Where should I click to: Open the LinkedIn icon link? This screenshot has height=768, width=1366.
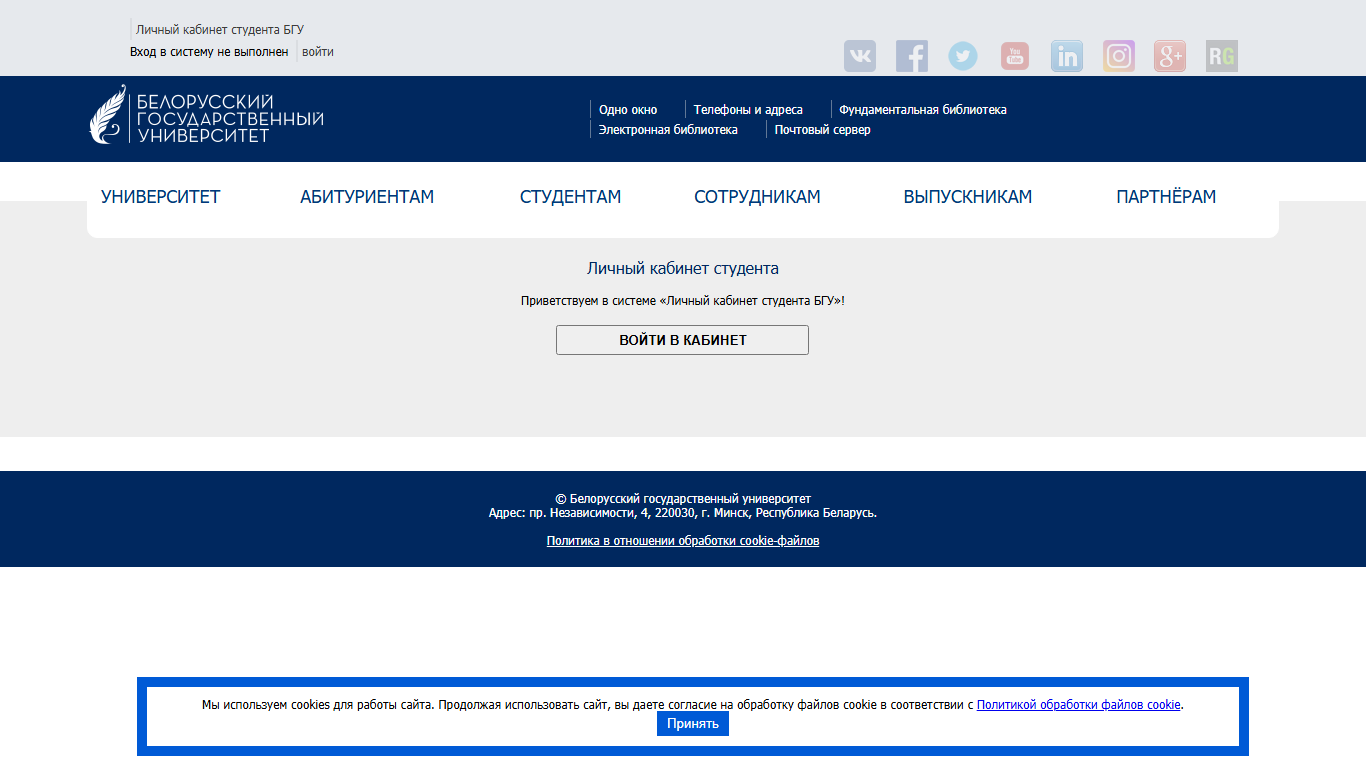pyautogui.click(x=1067, y=56)
